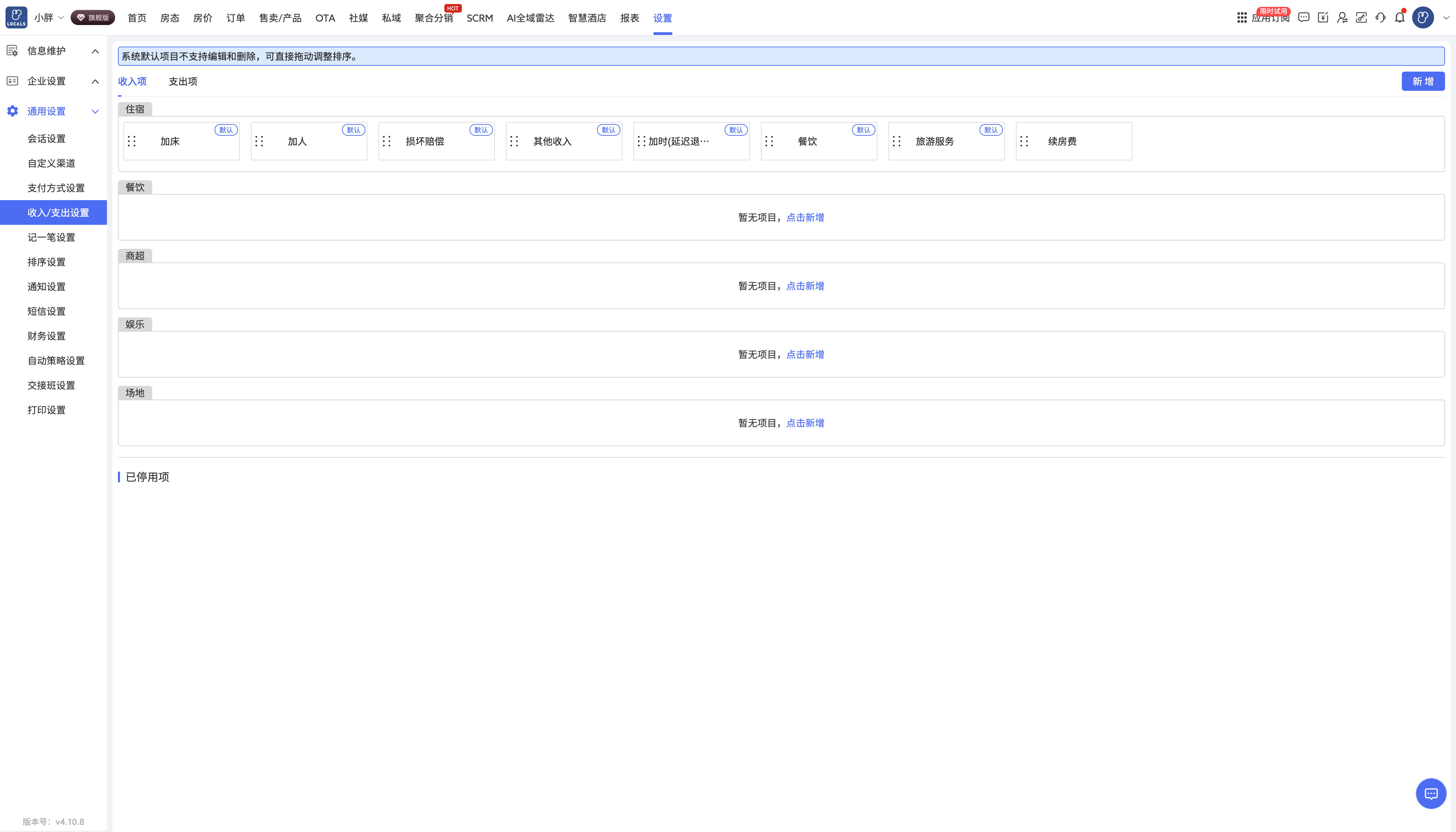
Task: Click the round user avatar icon
Action: [1423, 18]
